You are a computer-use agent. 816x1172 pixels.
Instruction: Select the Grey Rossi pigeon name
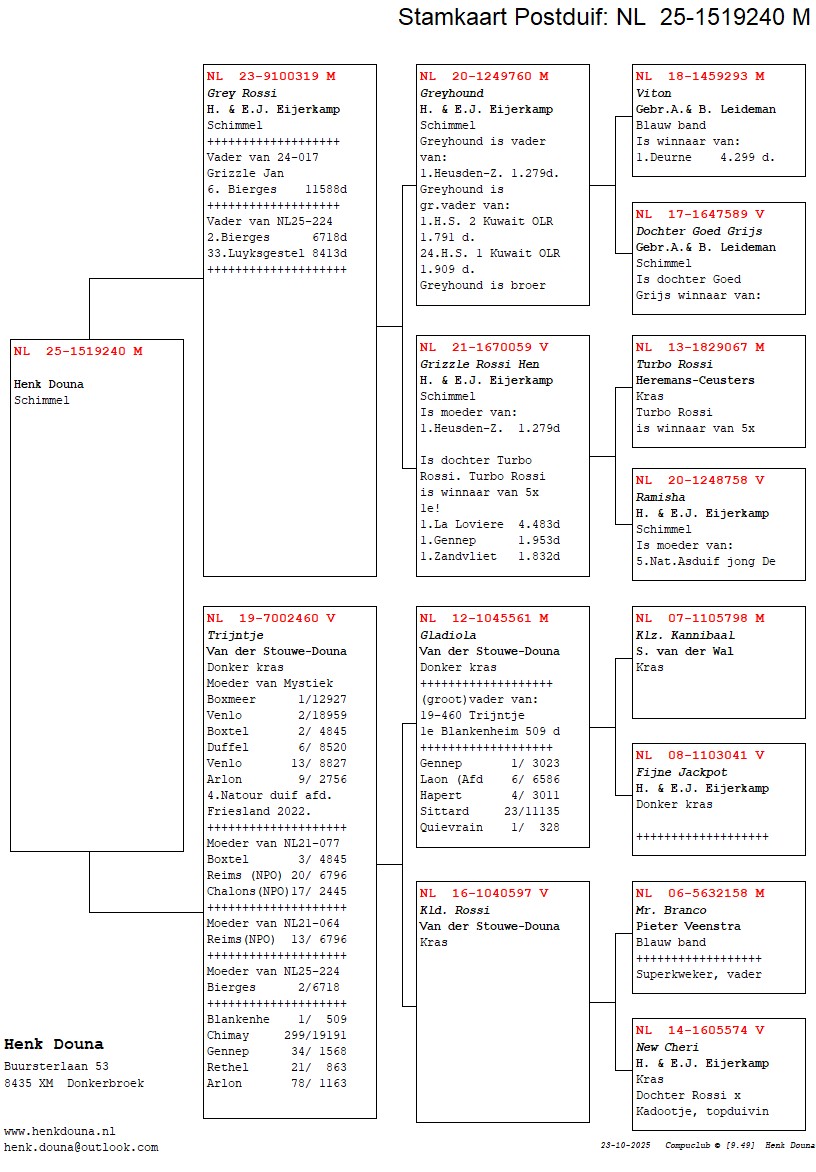[x=242, y=93]
